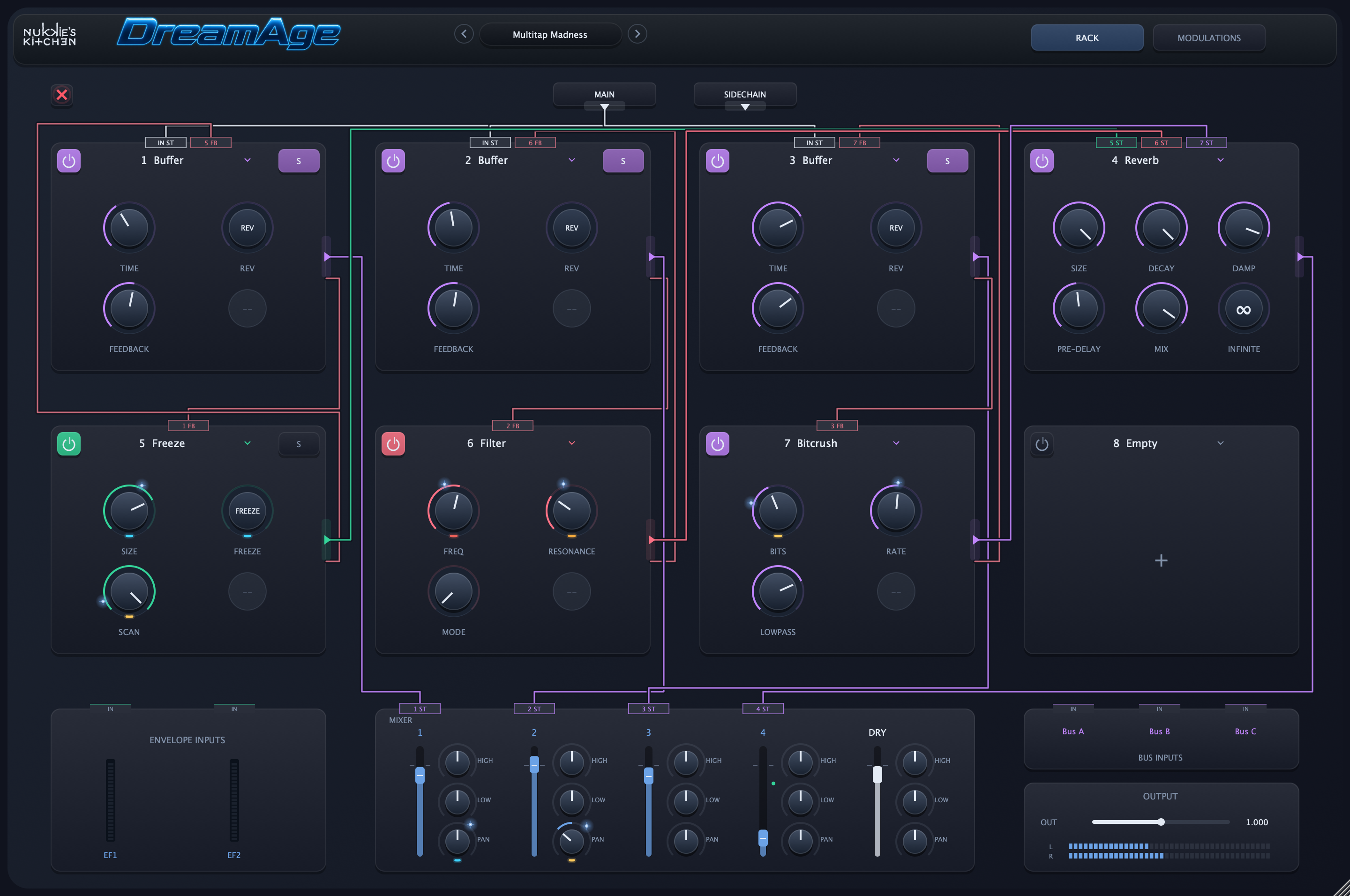The height and width of the screenshot is (896, 1350).
Task: Click S button on 5 Freeze
Action: coord(298,444)
